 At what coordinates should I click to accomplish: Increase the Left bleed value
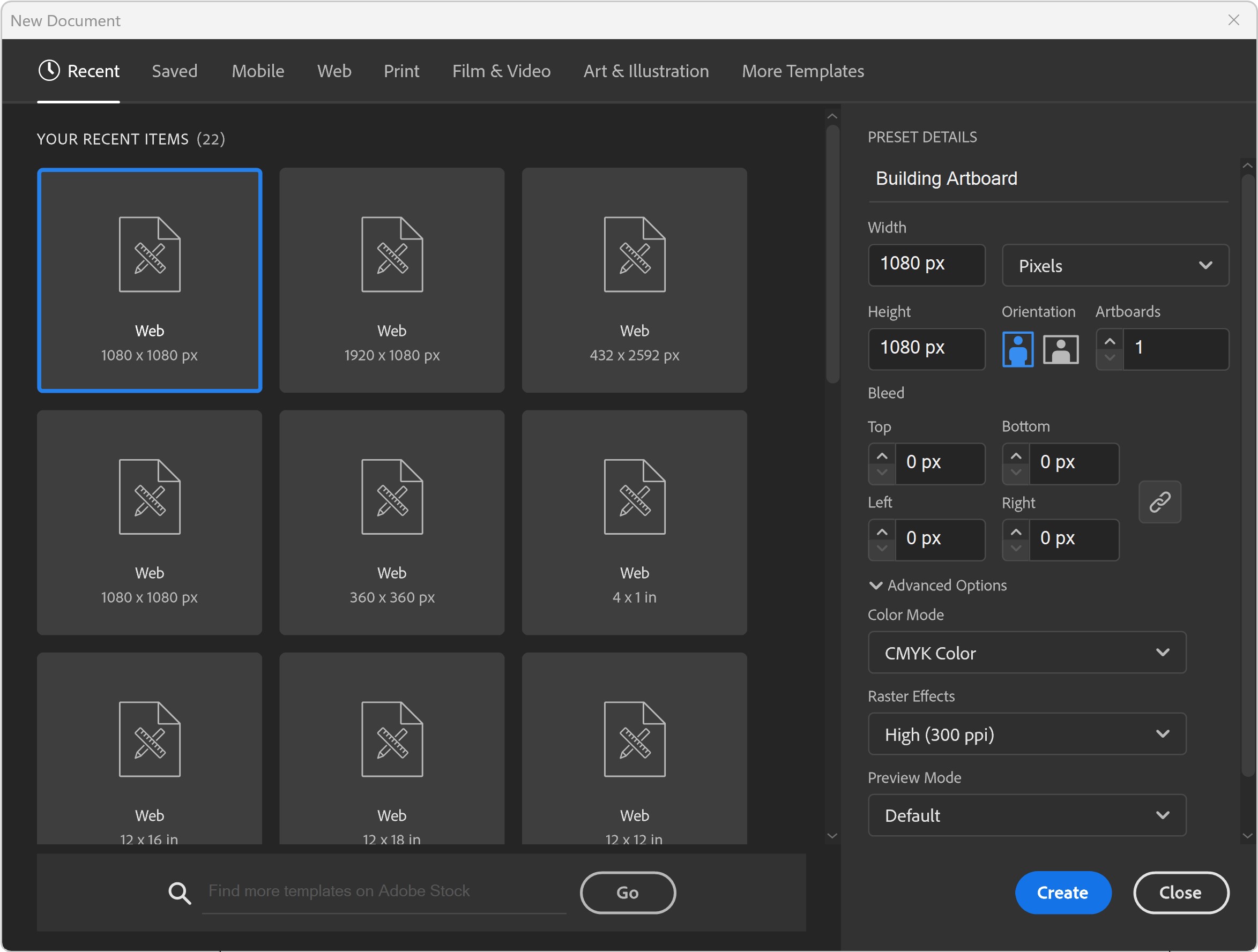click(x=882, y=533)
